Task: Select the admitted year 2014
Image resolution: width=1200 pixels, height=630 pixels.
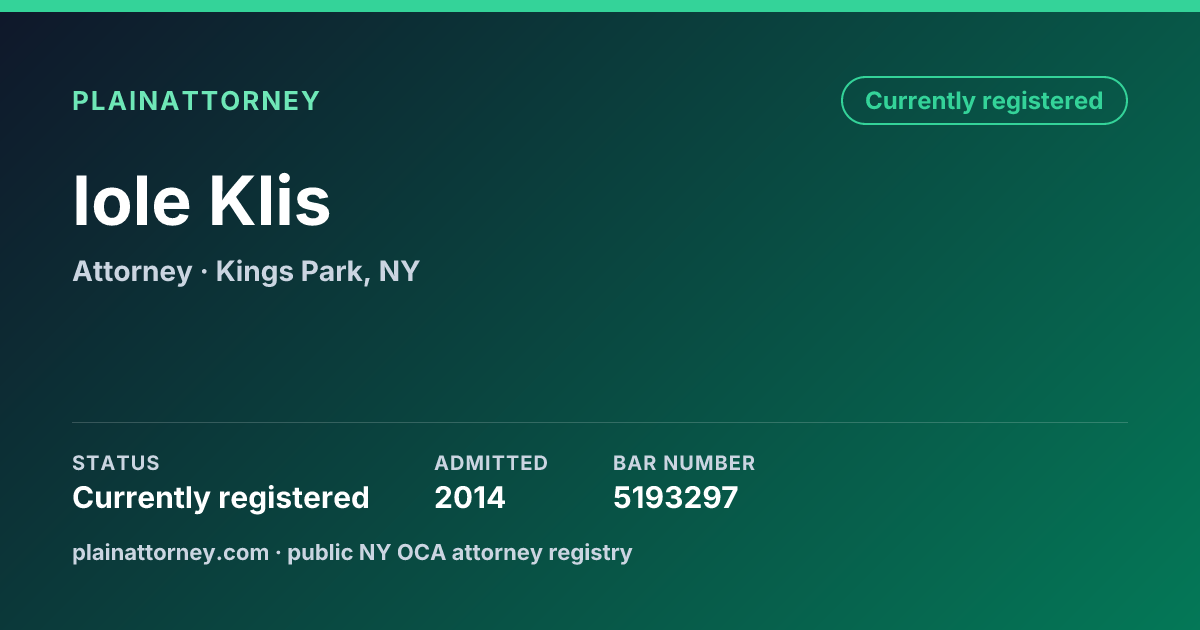Action: click(x=470, y=497)
